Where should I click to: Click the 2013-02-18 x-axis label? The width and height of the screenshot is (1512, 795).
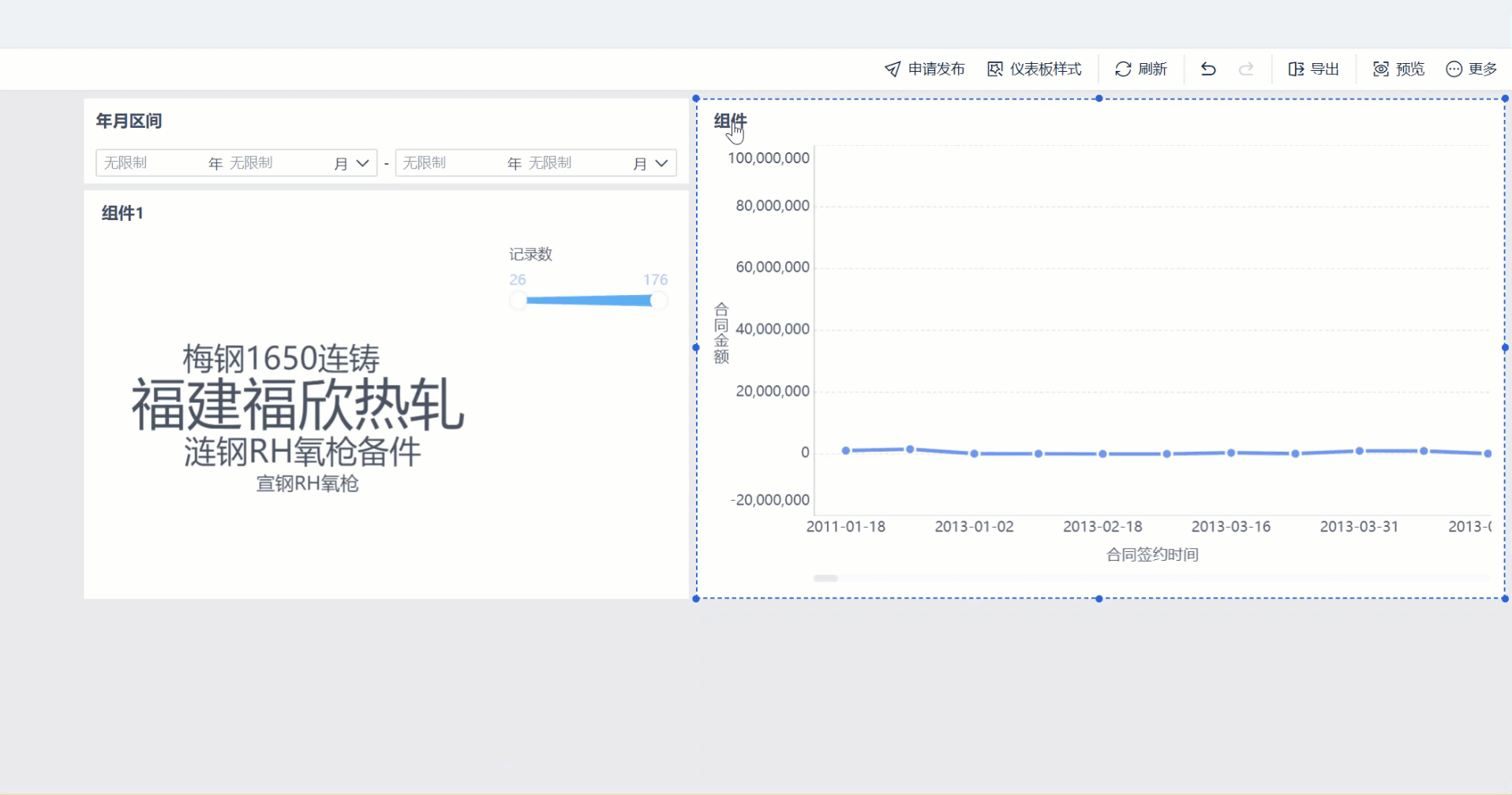1102,527
